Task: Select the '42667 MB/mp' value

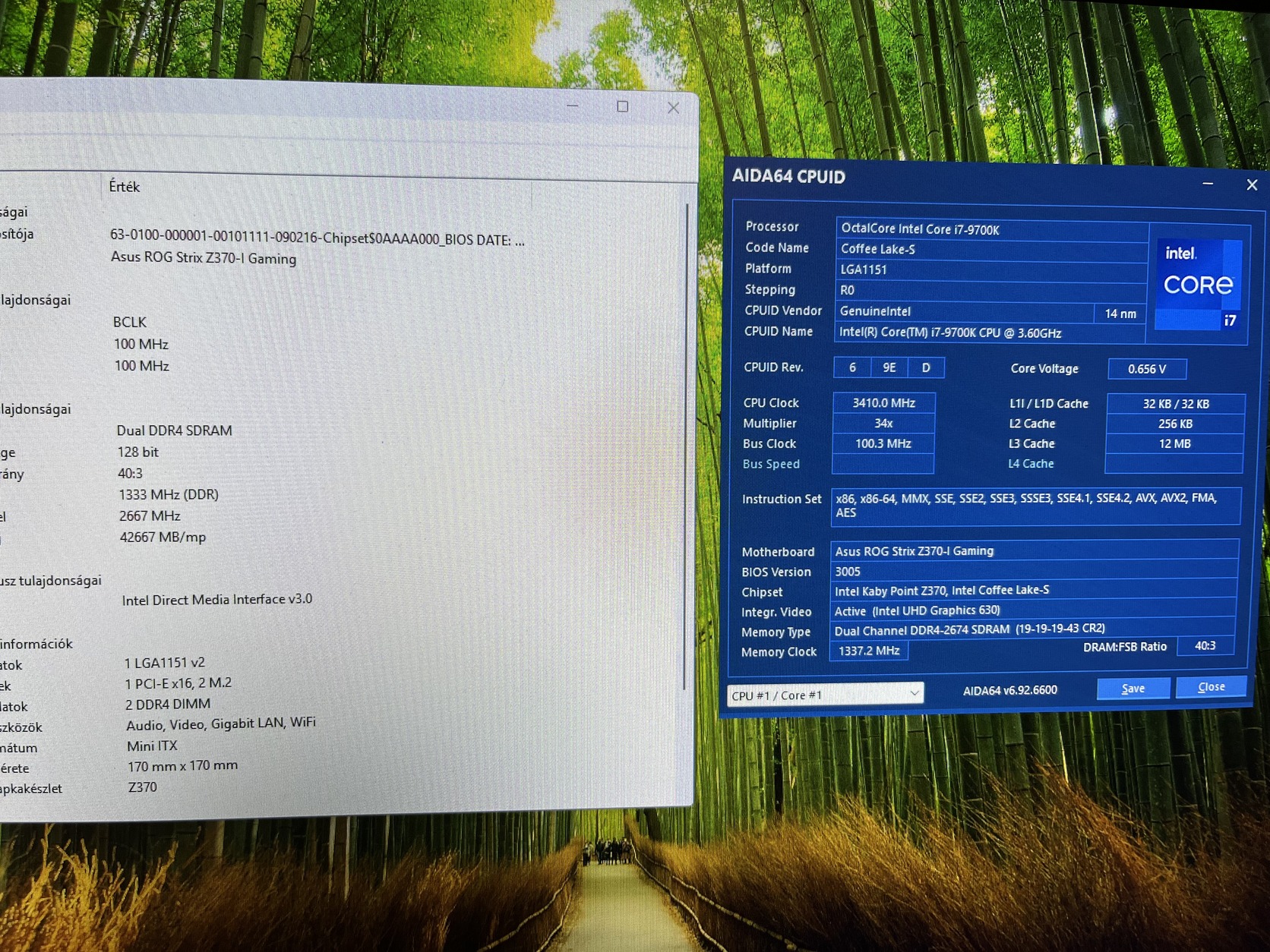Action: pos(163,537)
